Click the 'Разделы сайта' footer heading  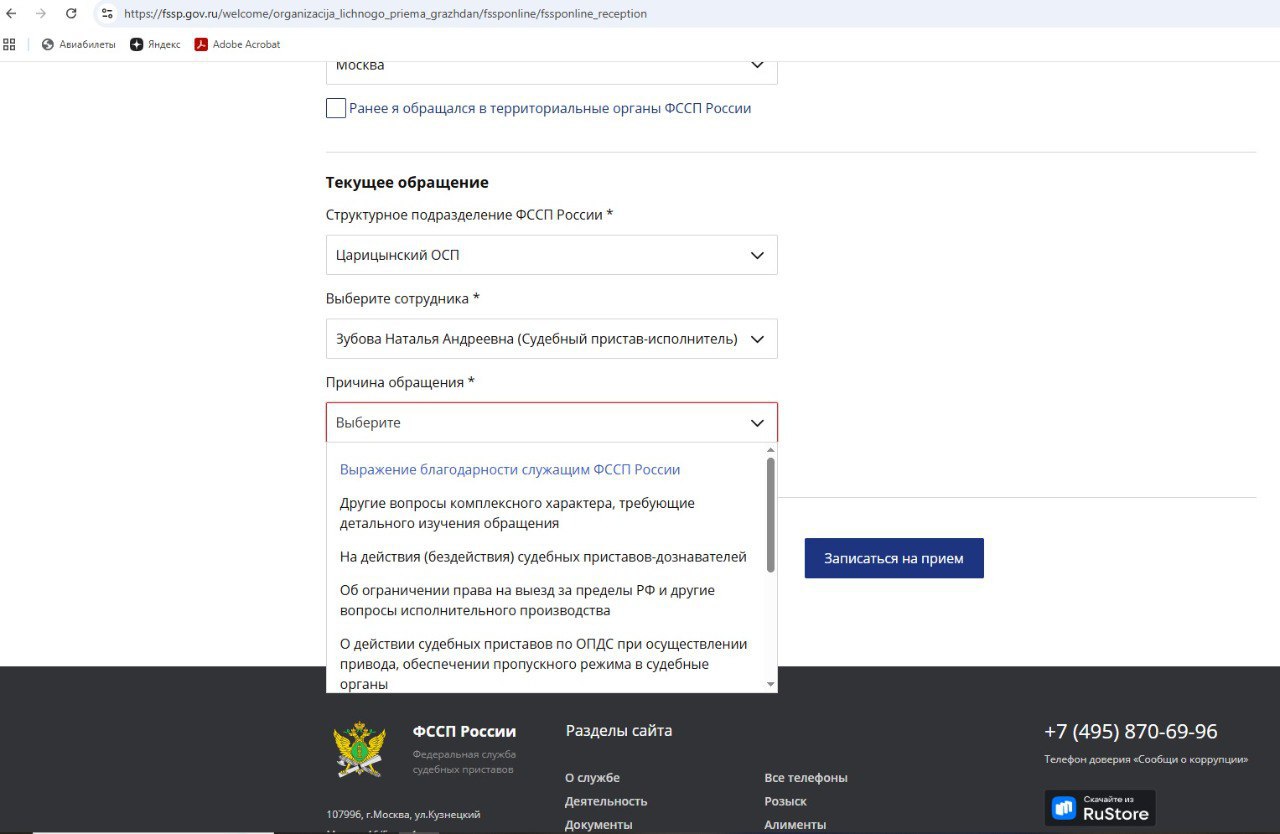coord(619,731)
